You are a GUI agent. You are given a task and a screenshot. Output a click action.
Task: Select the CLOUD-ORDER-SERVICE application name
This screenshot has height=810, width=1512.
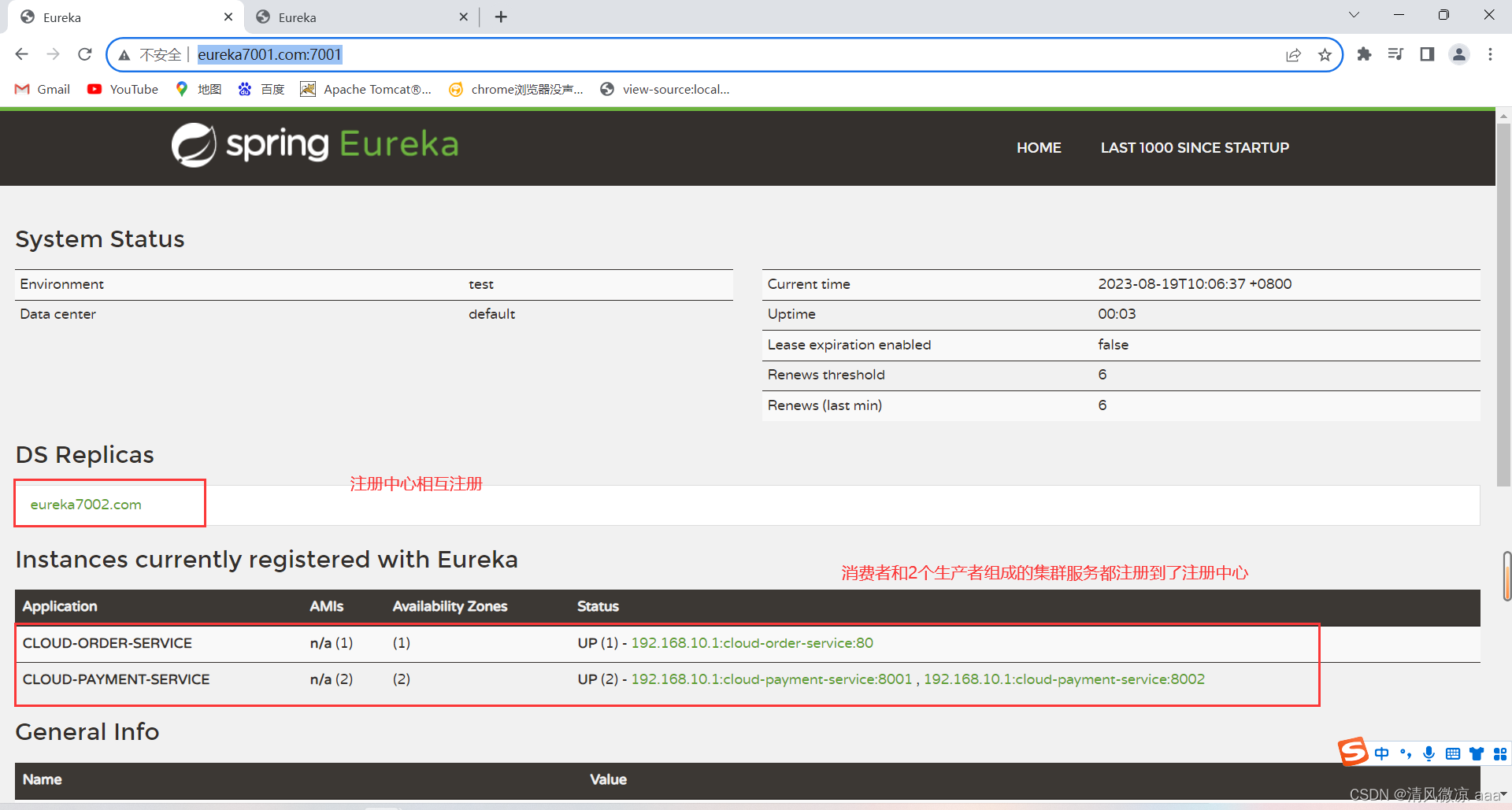pyautogui.click(x=107, y=643)
